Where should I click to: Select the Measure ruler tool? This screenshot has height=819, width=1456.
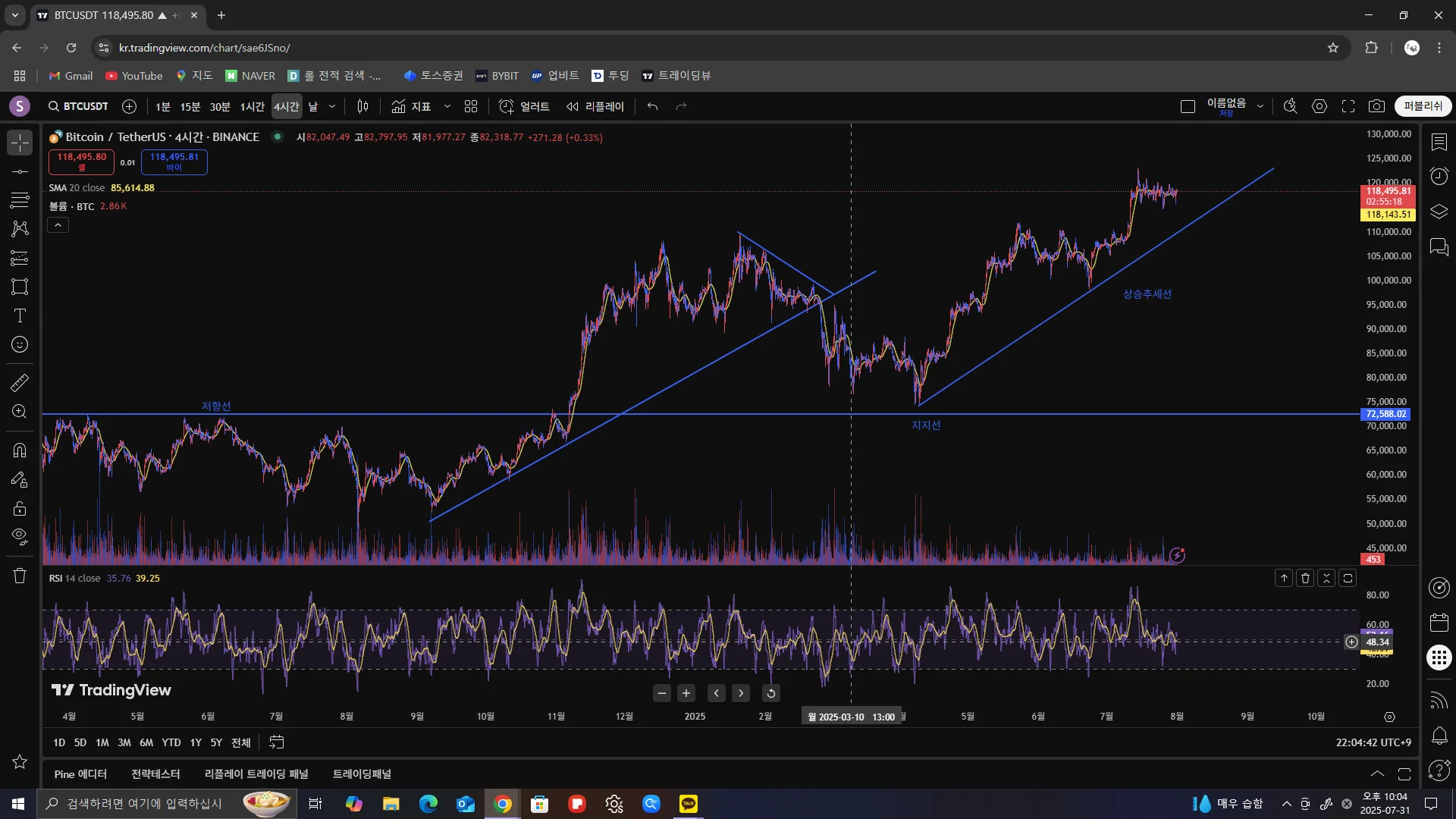[x=20, y=382]
